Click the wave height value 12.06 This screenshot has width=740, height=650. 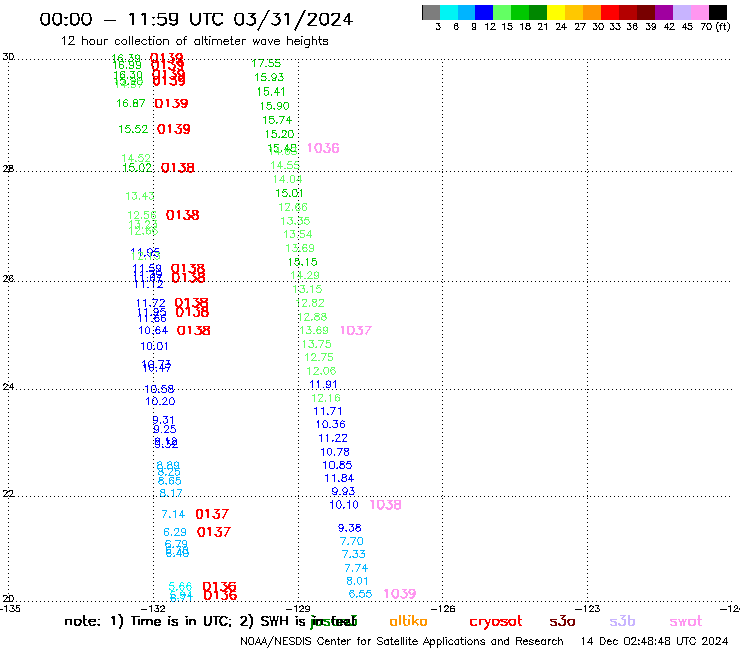point(321,371)
